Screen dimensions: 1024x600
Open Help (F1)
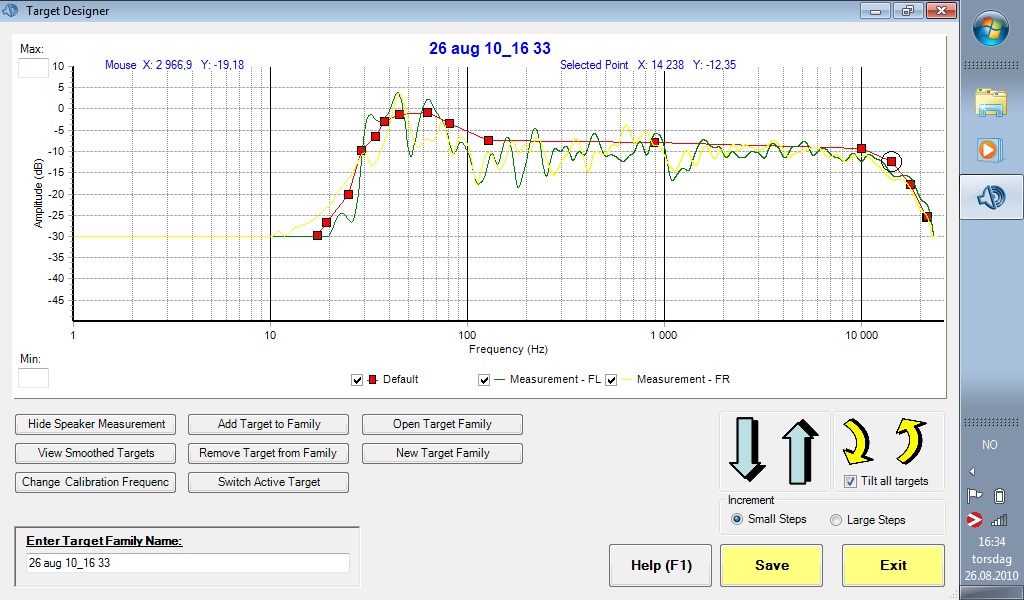[x=660, y=565]
